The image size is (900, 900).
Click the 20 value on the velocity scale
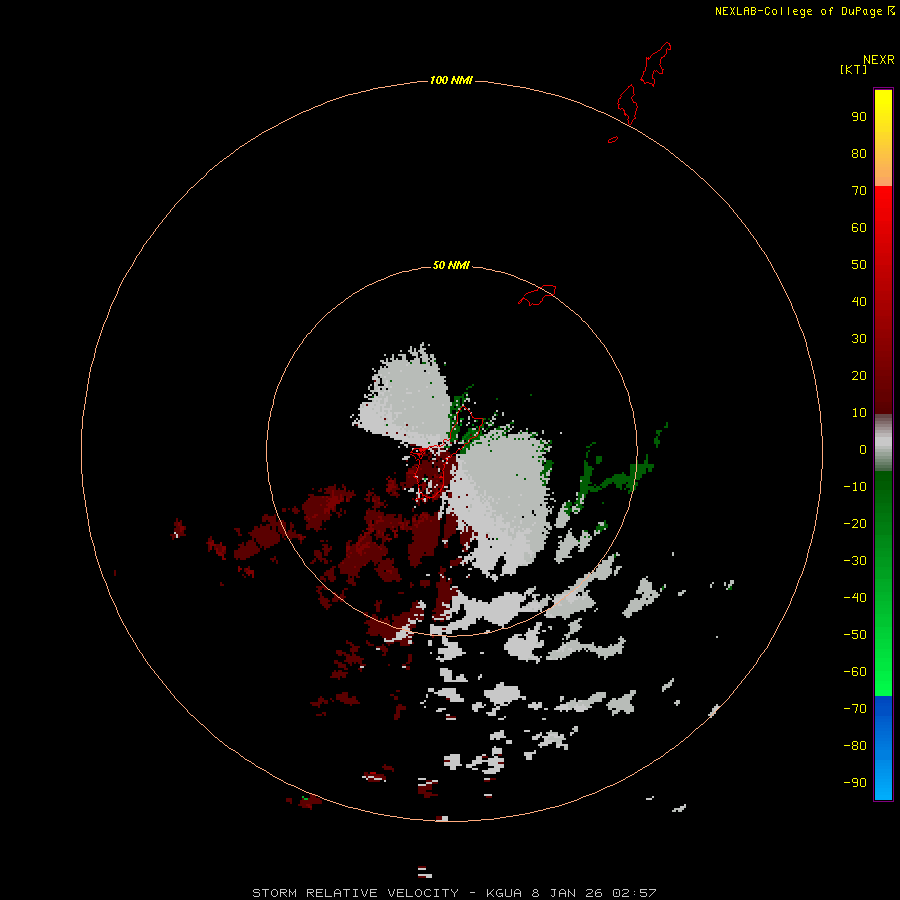point(859,375)
